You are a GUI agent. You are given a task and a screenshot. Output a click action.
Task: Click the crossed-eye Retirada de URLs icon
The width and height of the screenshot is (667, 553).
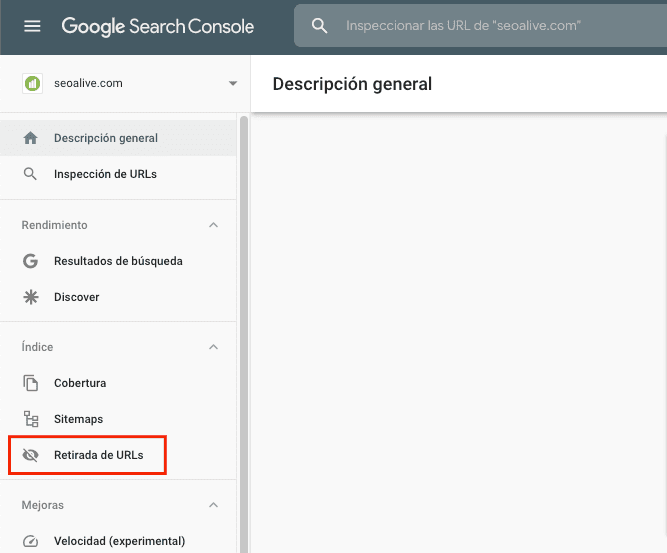(30, 455)
